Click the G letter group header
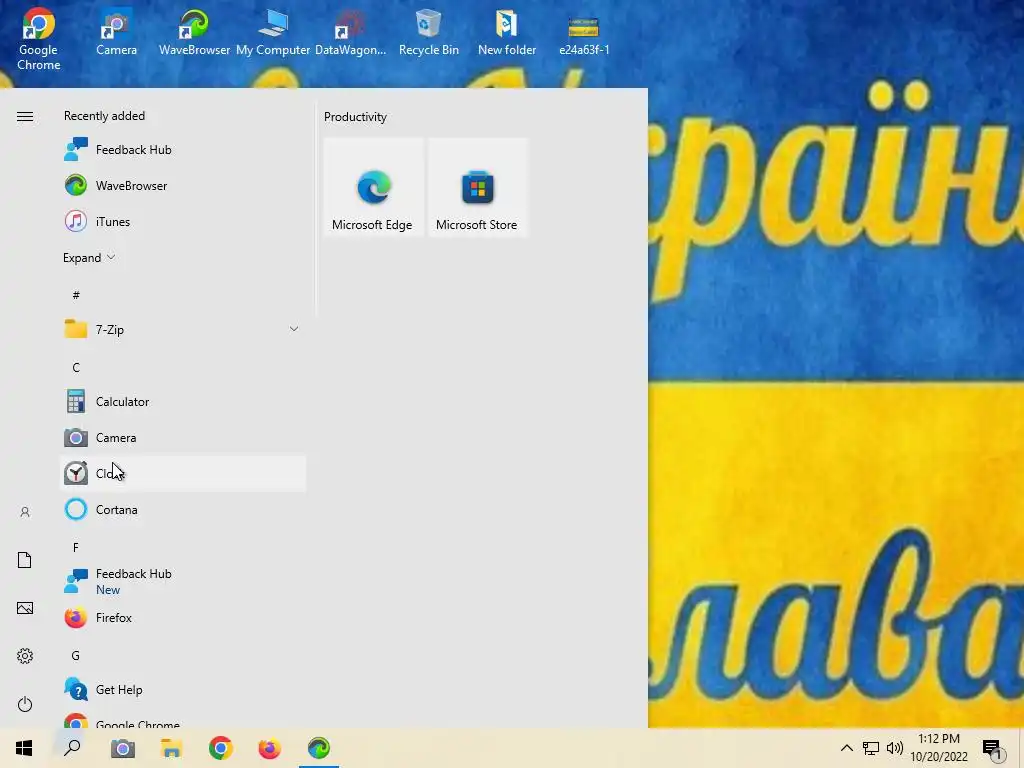The height and width of the screenshot is (768, 1024). pos(76,656)
